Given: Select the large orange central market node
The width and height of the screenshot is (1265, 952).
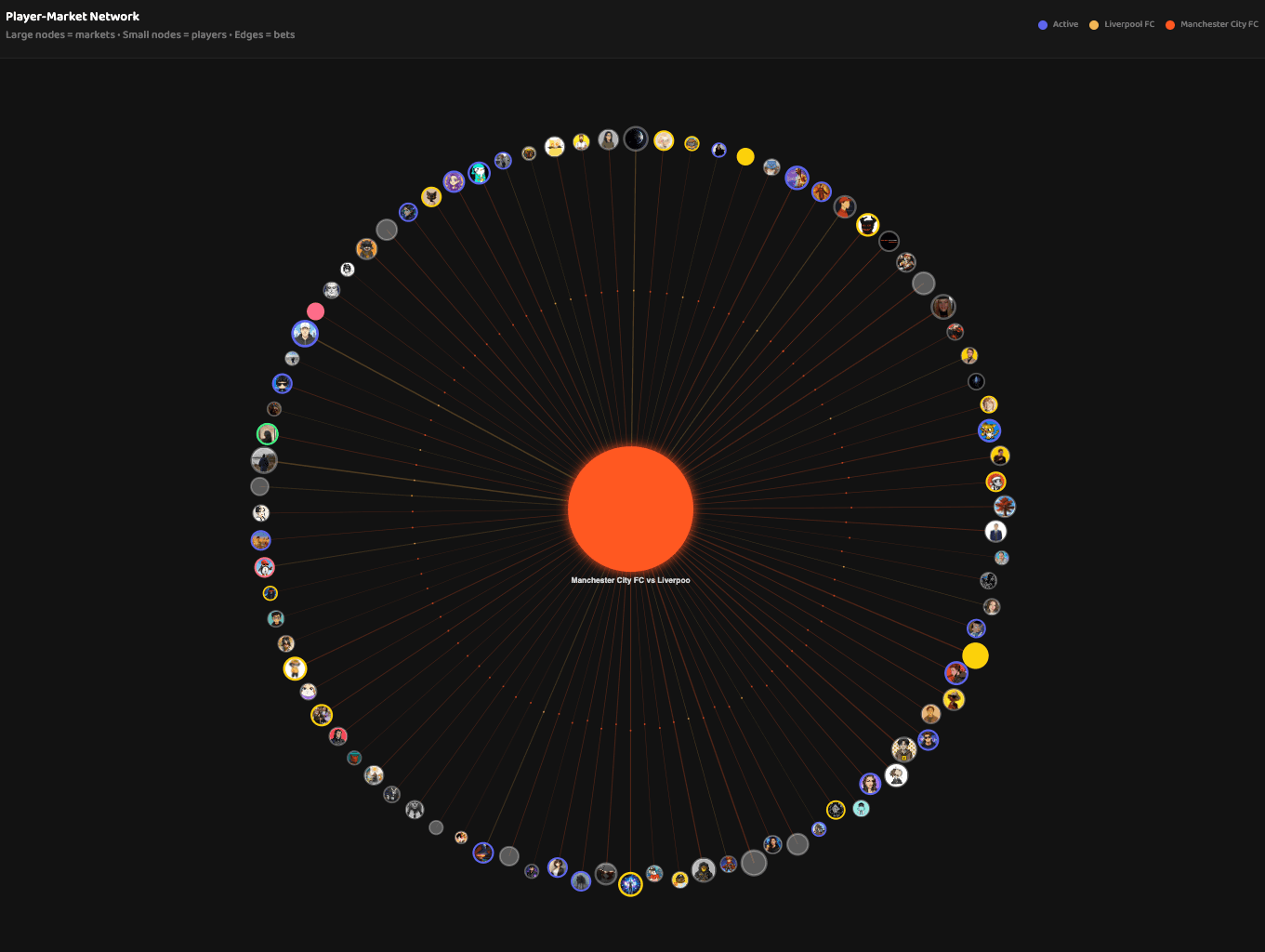Looking at the screenshot, I should pos(630,509).
